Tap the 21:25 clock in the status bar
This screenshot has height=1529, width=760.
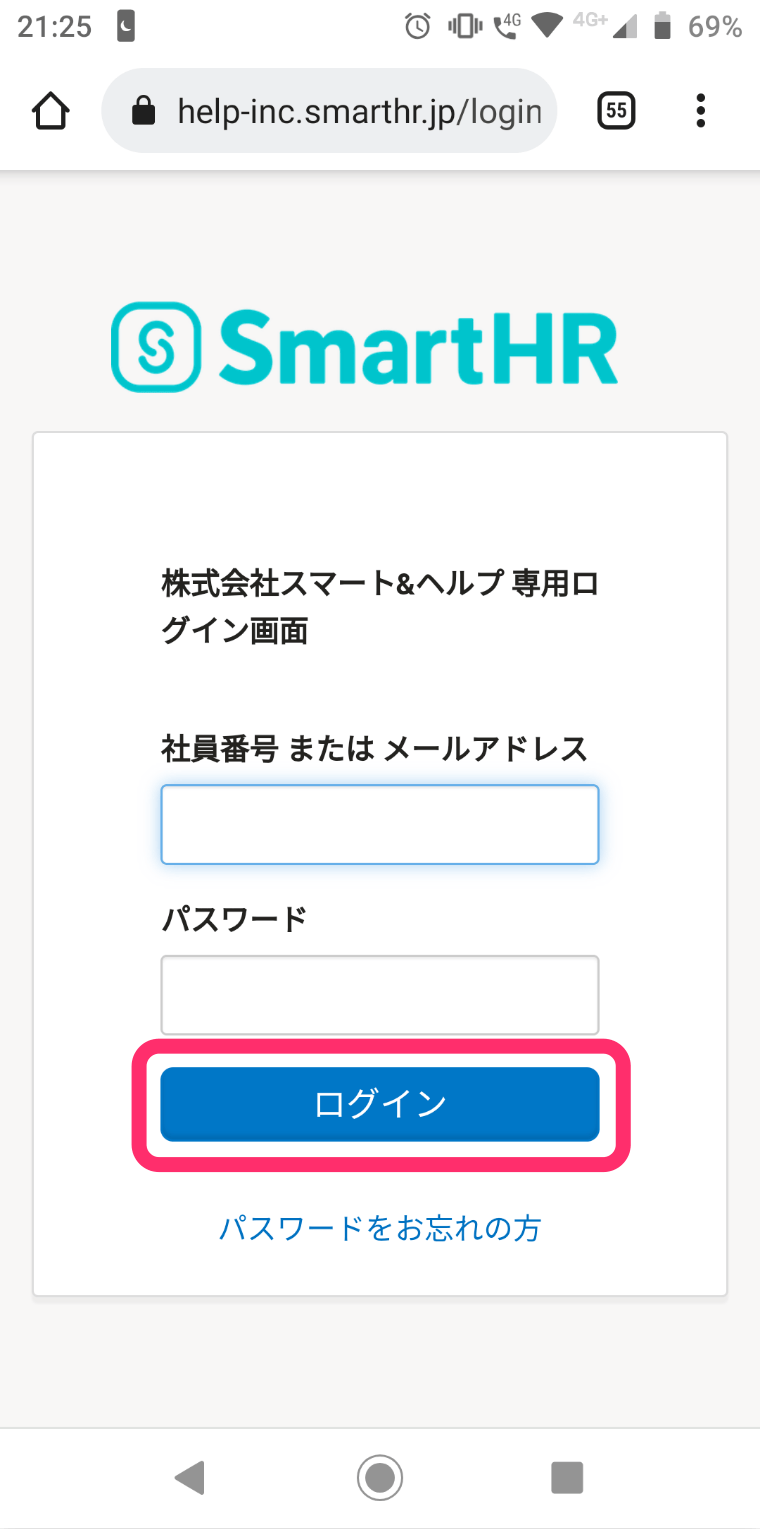tap(55, 27)
